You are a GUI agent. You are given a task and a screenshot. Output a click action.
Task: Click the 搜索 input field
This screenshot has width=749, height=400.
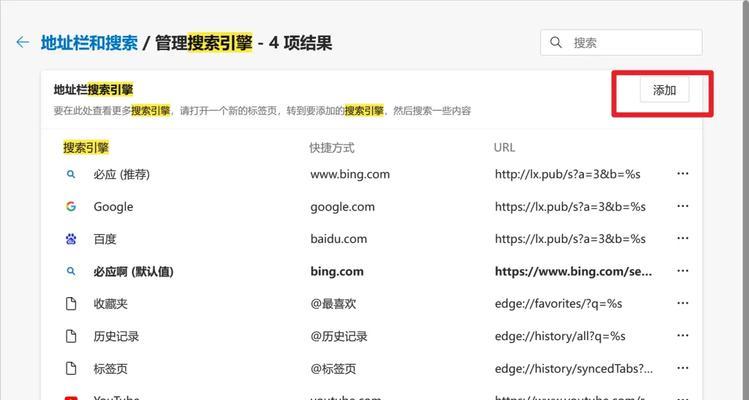click(630, 43)
